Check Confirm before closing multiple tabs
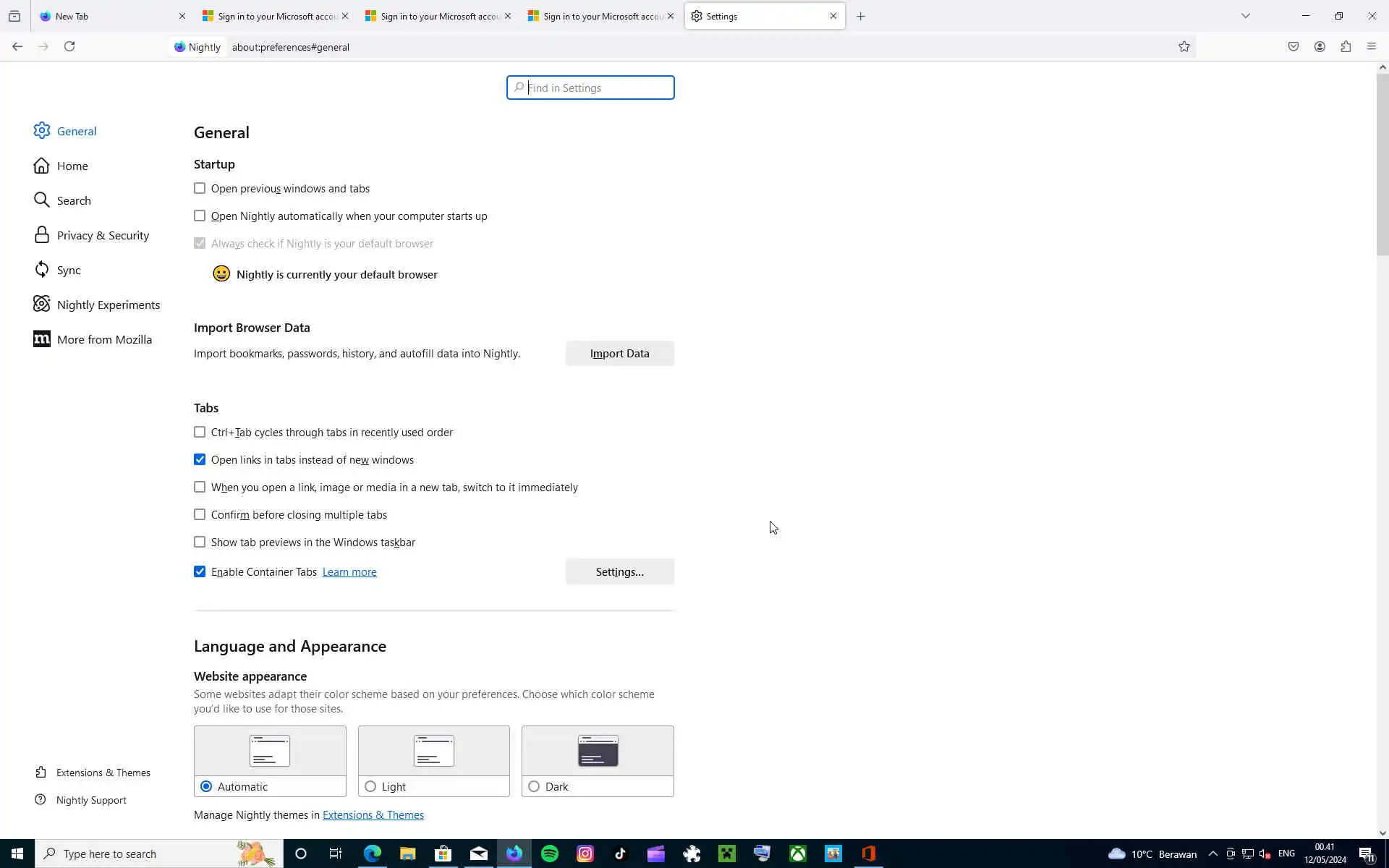The width and height of the screenshot is (1389, 868). [200, 515]
